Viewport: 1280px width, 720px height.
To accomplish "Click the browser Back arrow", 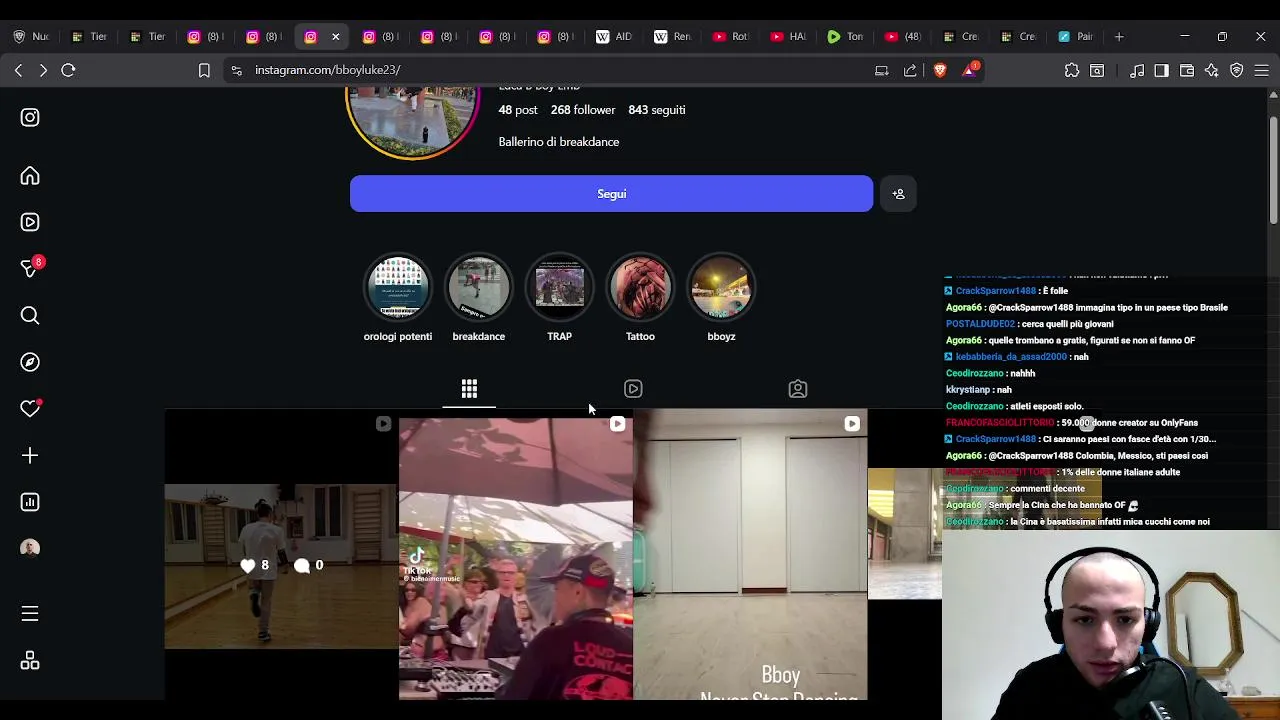I will click(18, 70).
